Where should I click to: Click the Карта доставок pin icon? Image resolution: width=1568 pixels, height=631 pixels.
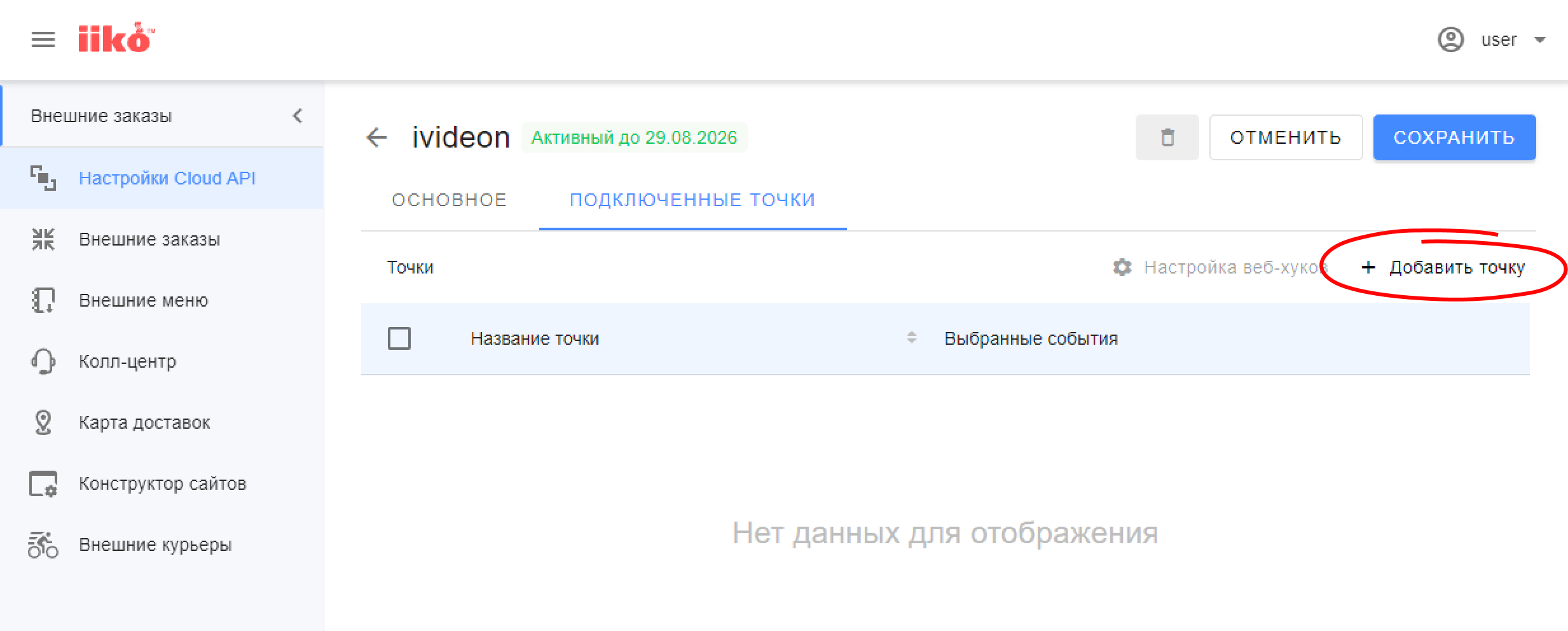[x=43, y=422]
